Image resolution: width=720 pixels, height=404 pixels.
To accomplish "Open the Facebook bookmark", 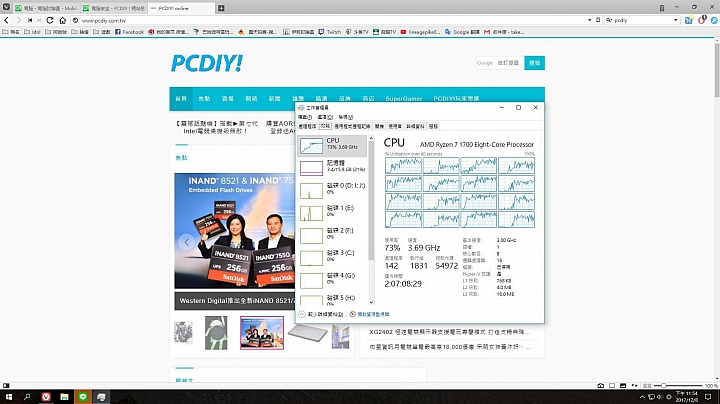I will [x=129, y=32].
